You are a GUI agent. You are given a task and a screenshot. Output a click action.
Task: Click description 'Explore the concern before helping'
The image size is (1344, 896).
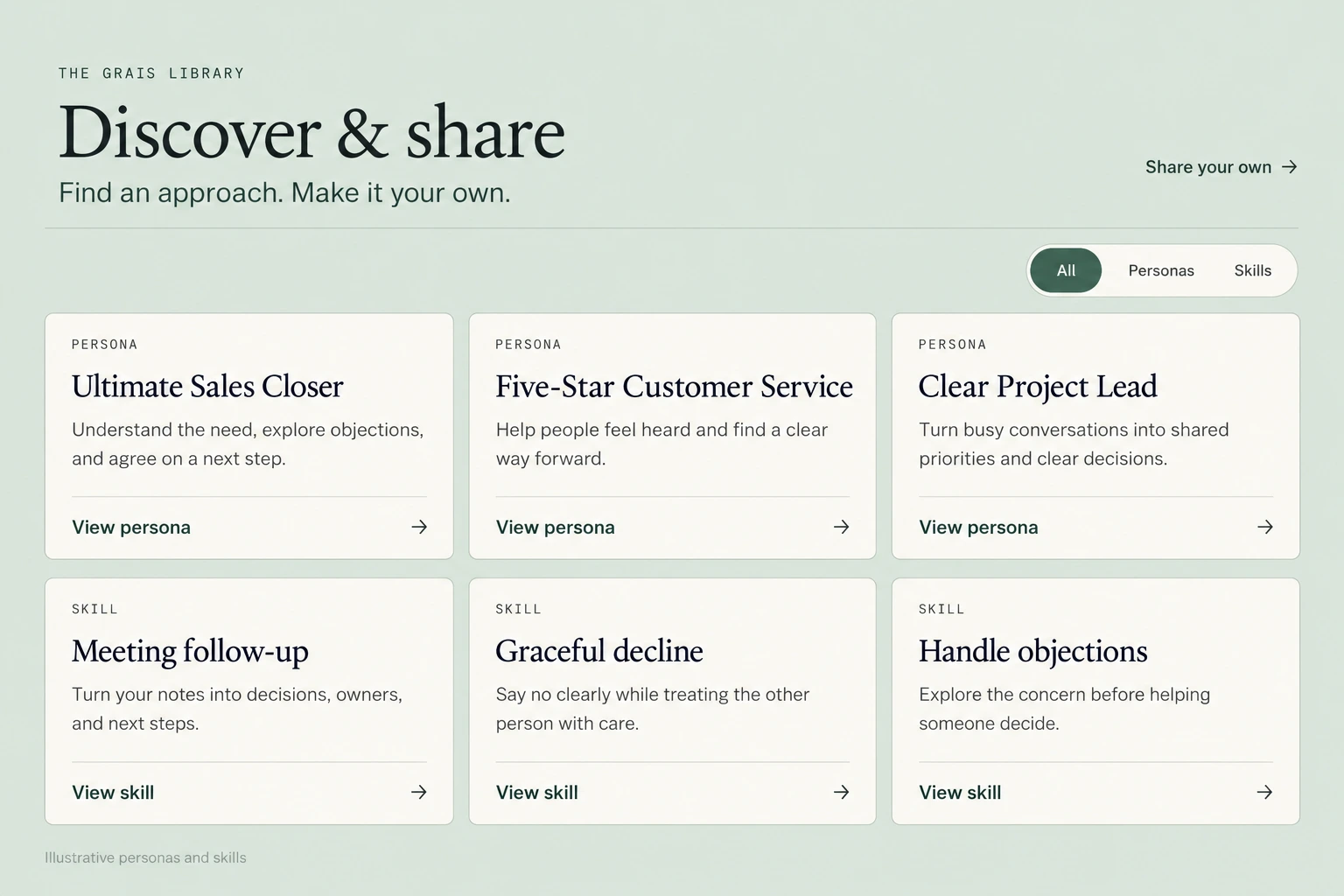click(1064, 709)
